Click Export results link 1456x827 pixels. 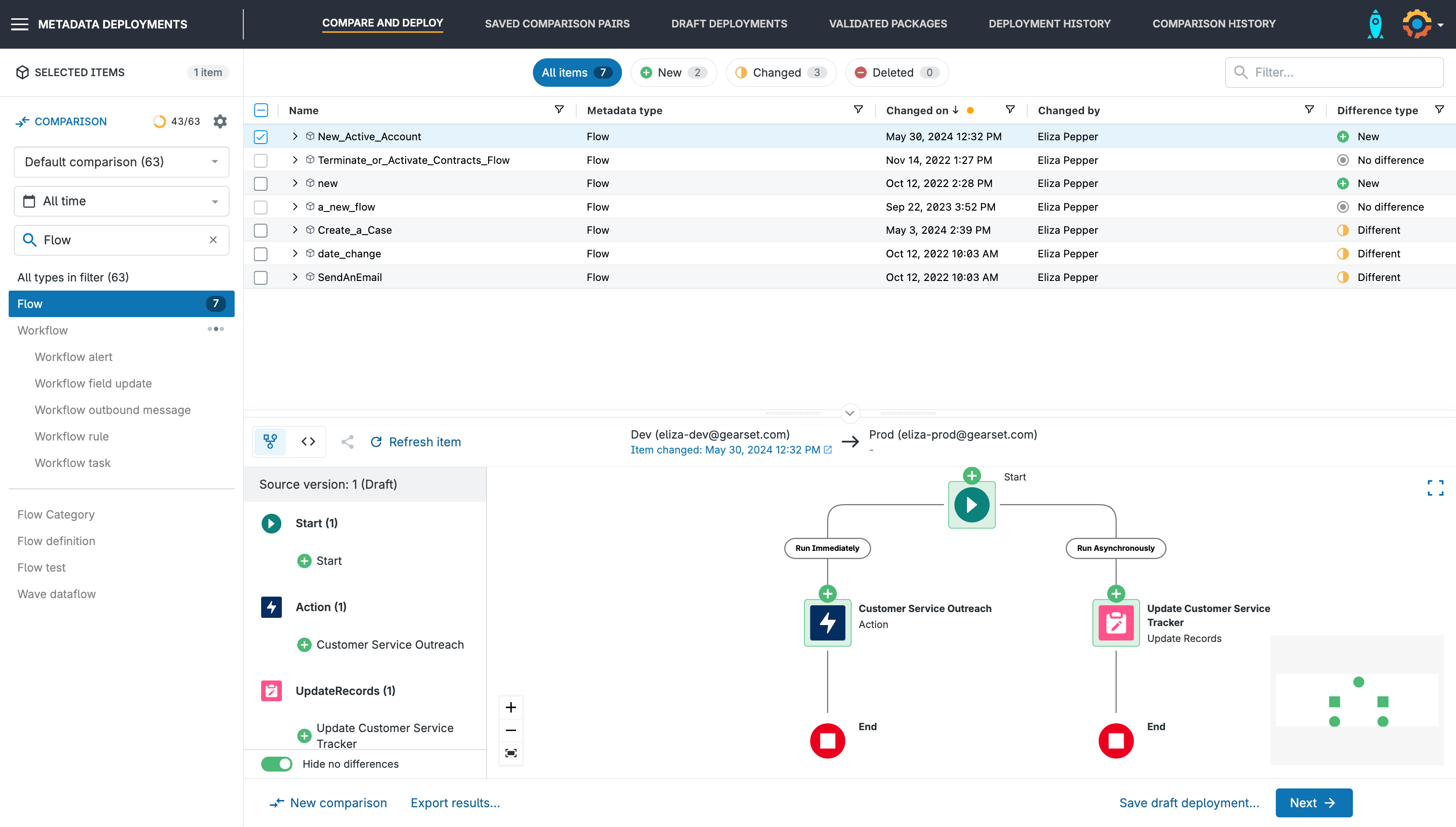tap(455, 802)
